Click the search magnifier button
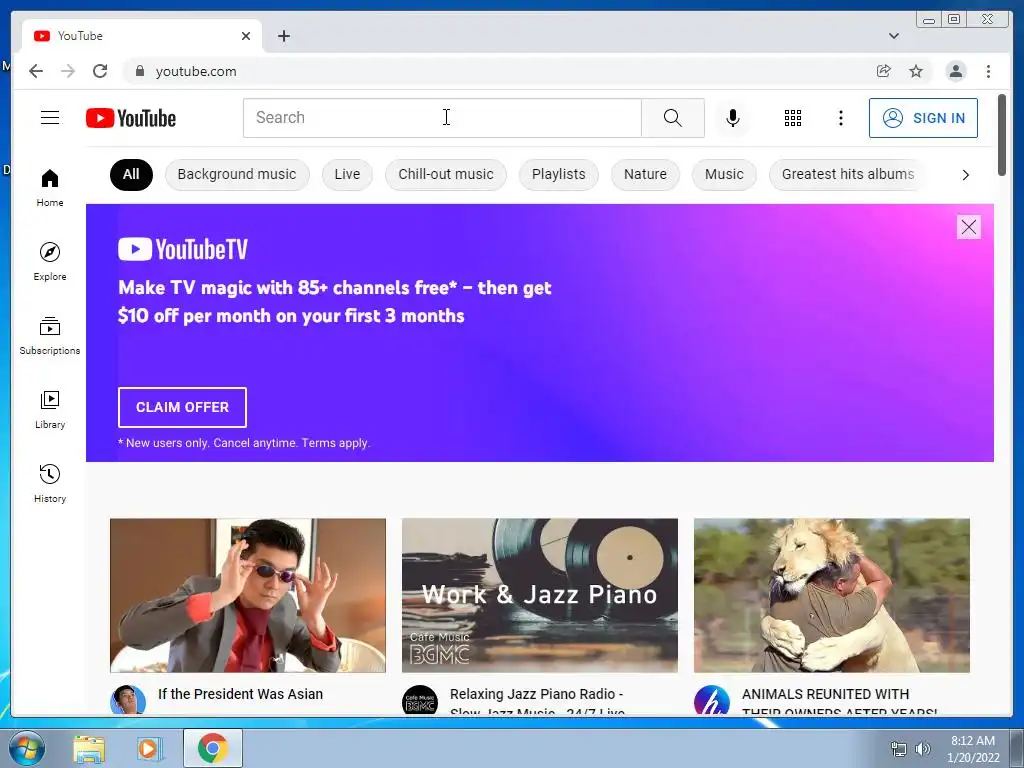Image resolution: width=1024 pixels, height=768 pixels. tap(673, 118)
